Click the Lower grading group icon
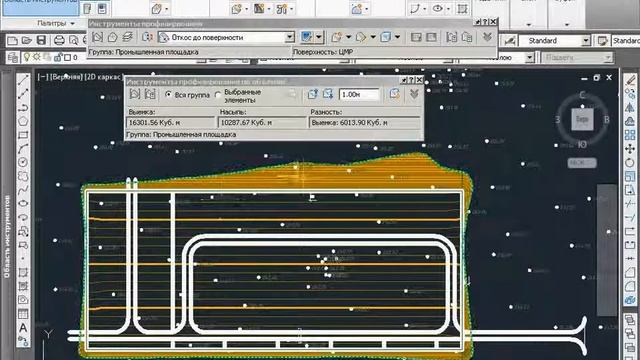The image size is (640, 360). pyautogui.click(x=328, y=94)
